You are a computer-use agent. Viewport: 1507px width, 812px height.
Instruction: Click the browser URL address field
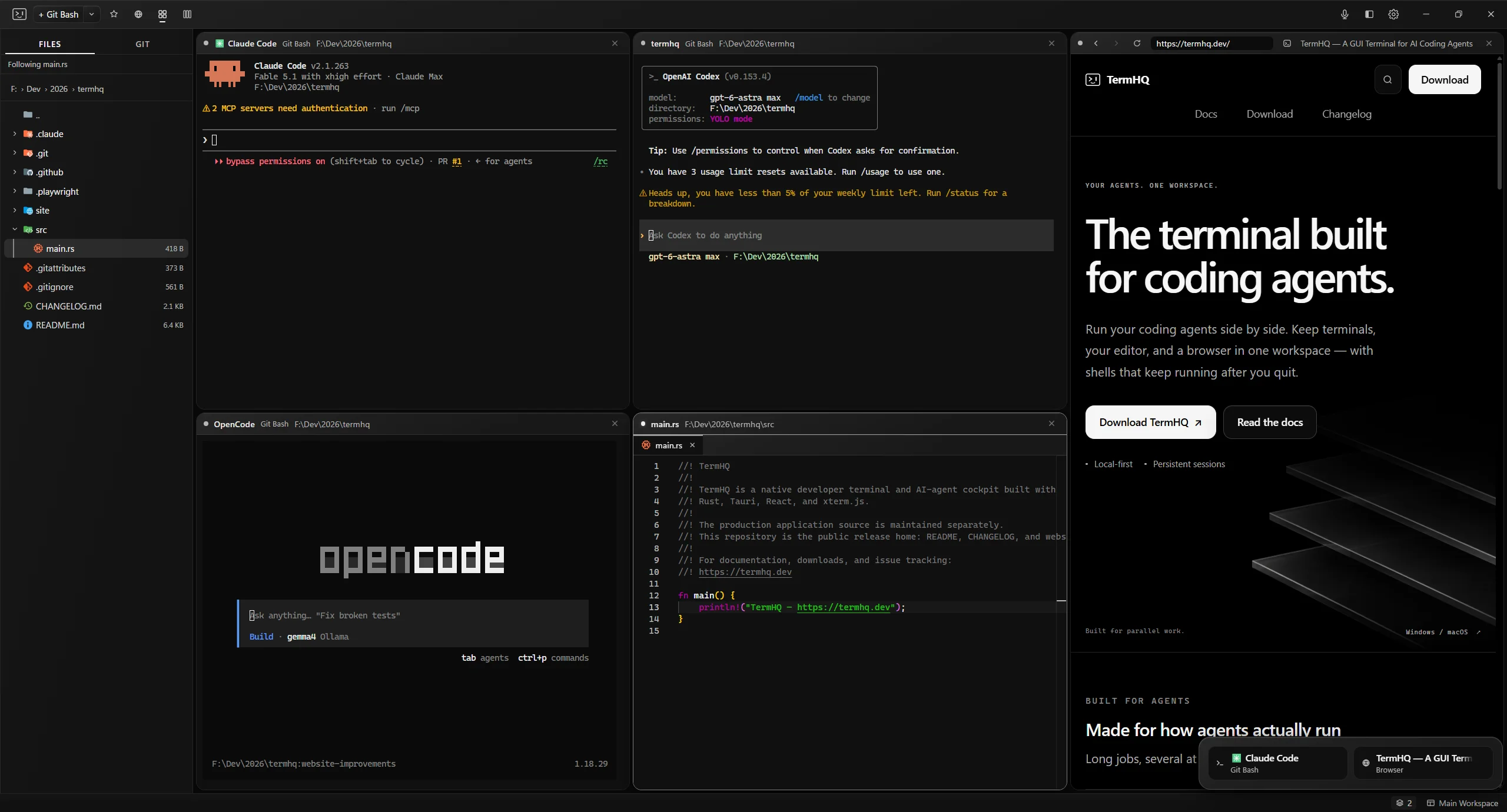coord(1211,44)
